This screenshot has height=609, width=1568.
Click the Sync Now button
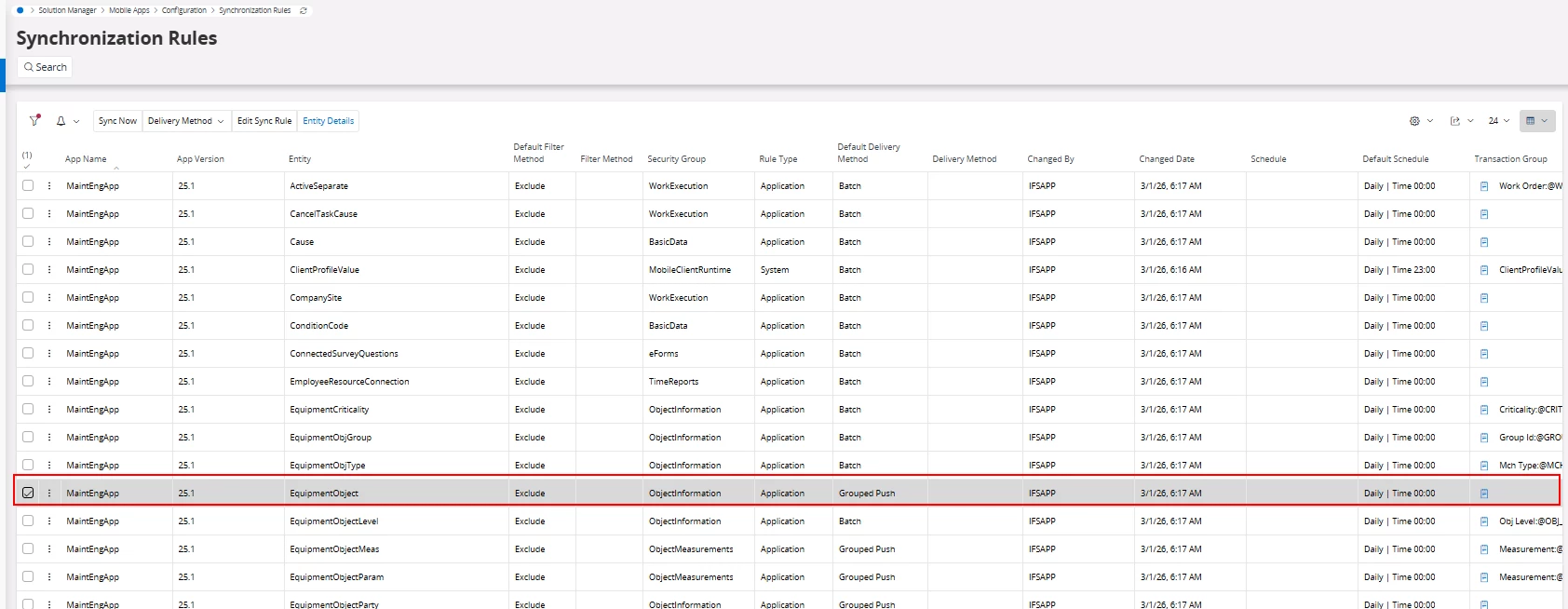point(117,121)
